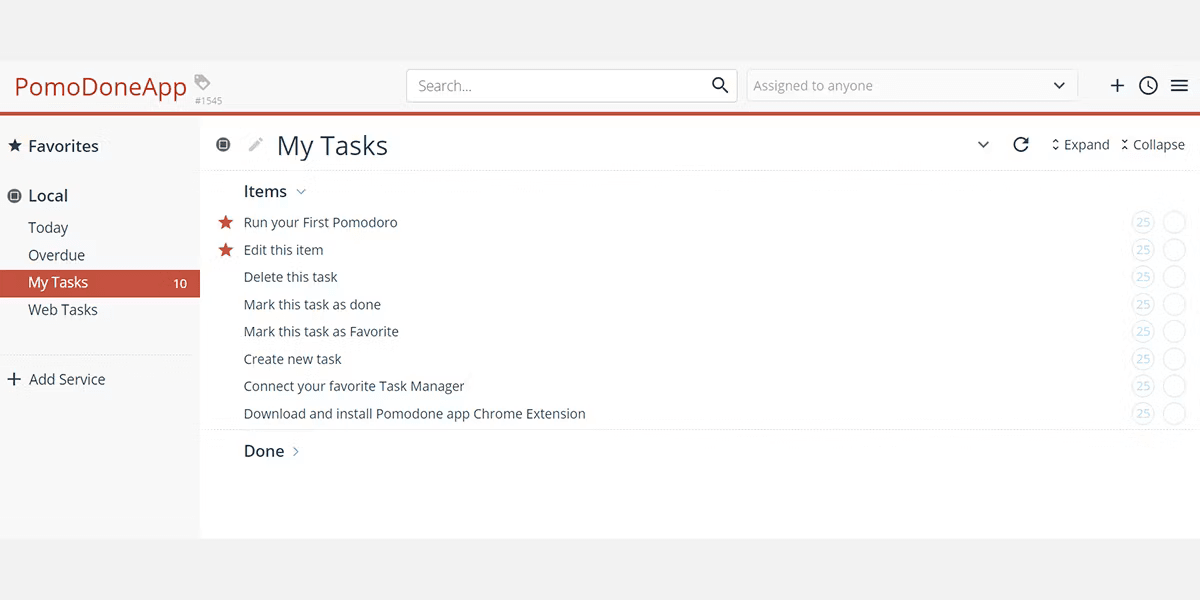Screen dimensions: 1200x600
Task: Select the Mark this task as done item
Action: (x=312, y=304)
